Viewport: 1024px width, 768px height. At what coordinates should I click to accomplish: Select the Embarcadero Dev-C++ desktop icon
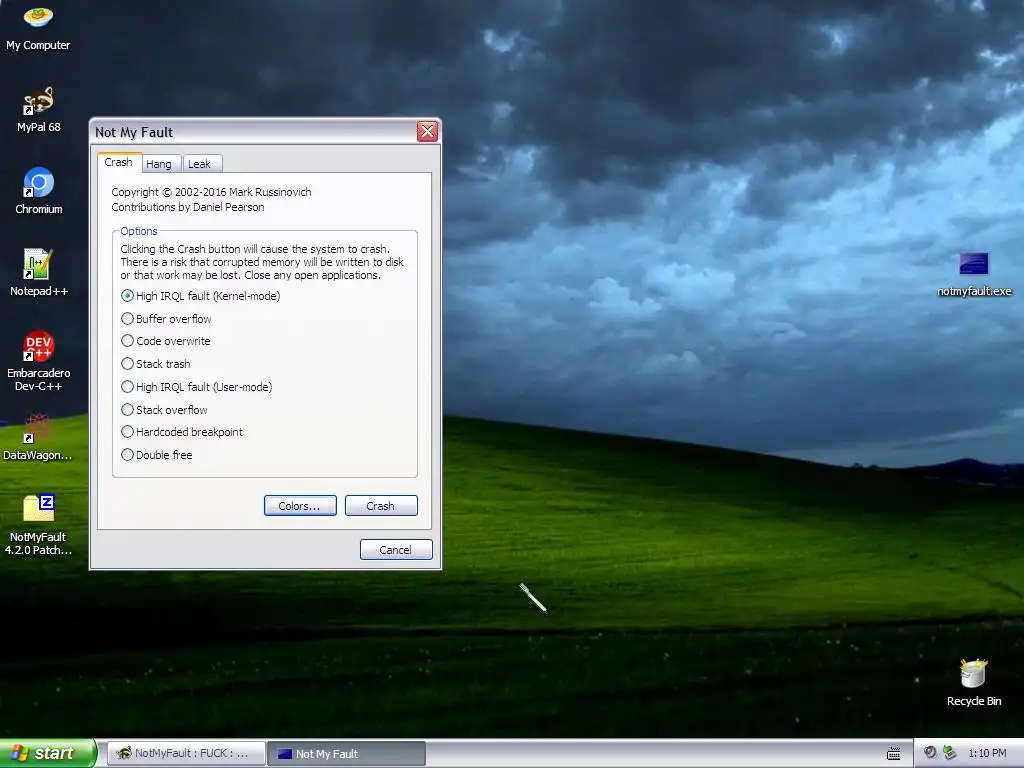(39, 360)
